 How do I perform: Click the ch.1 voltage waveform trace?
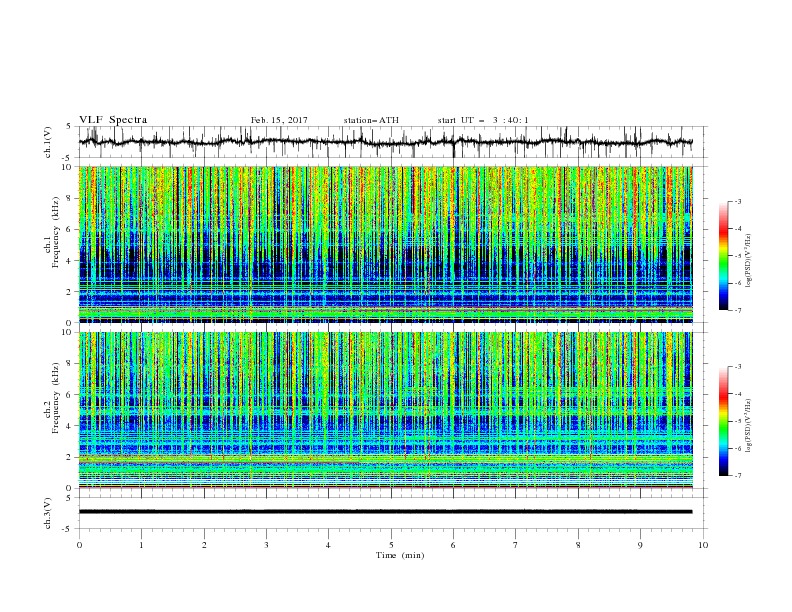pos(385,142)
